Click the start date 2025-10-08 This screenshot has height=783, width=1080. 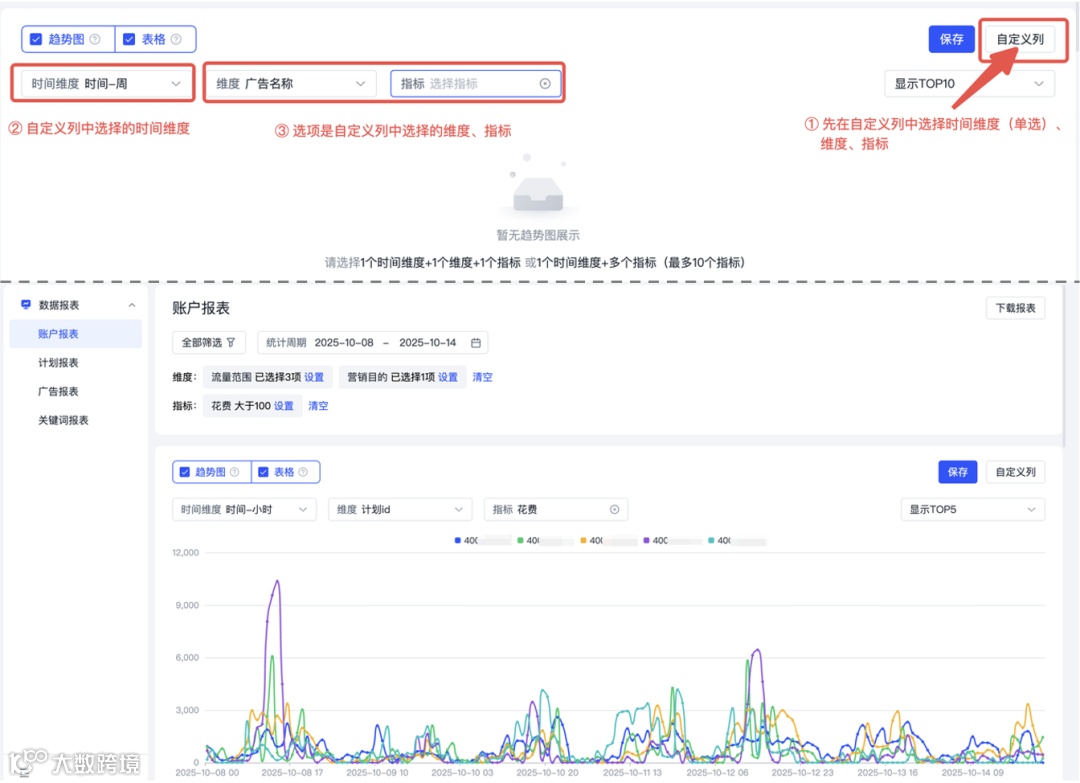click(344, 342)
